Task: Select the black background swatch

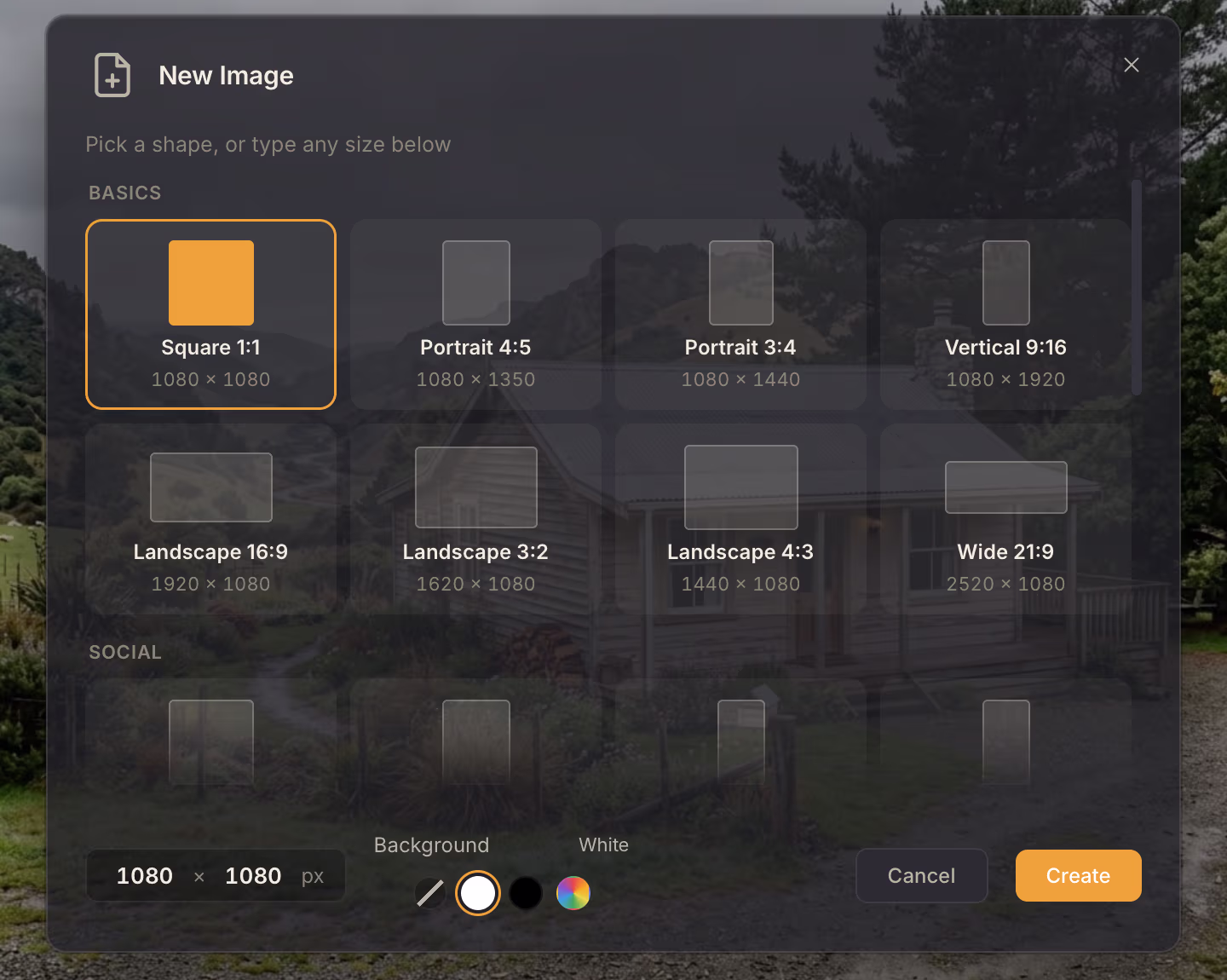Action: pyautogui.click(x=526, y=893)
